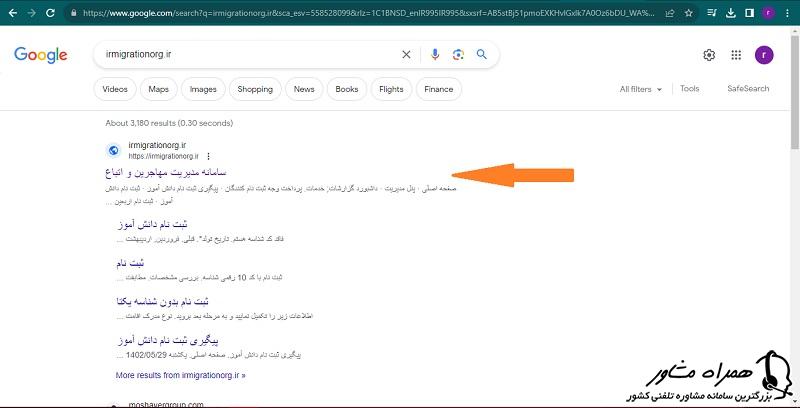Image resolution: width=800 pixels, height=408 pixels.
Task: Share this page via the address bar icon
Action: pyautogui.click(x=670, y=13)
